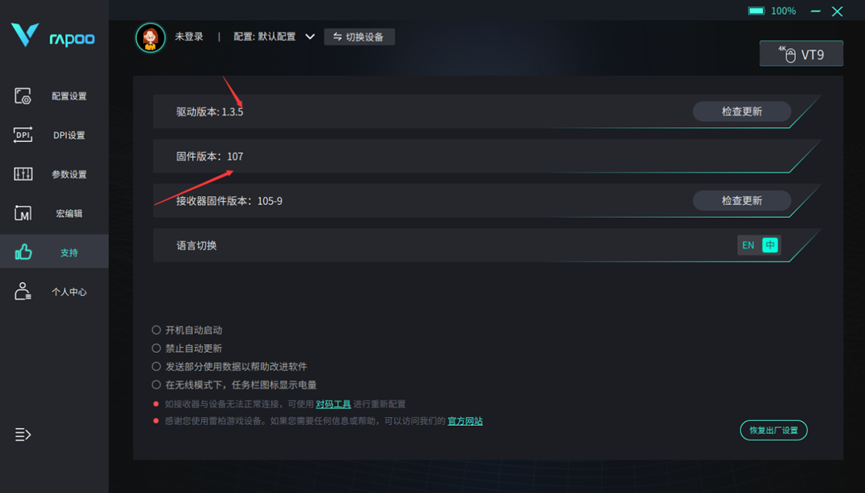Collapse sidebar with the menu lines icon

pos(23,435)
